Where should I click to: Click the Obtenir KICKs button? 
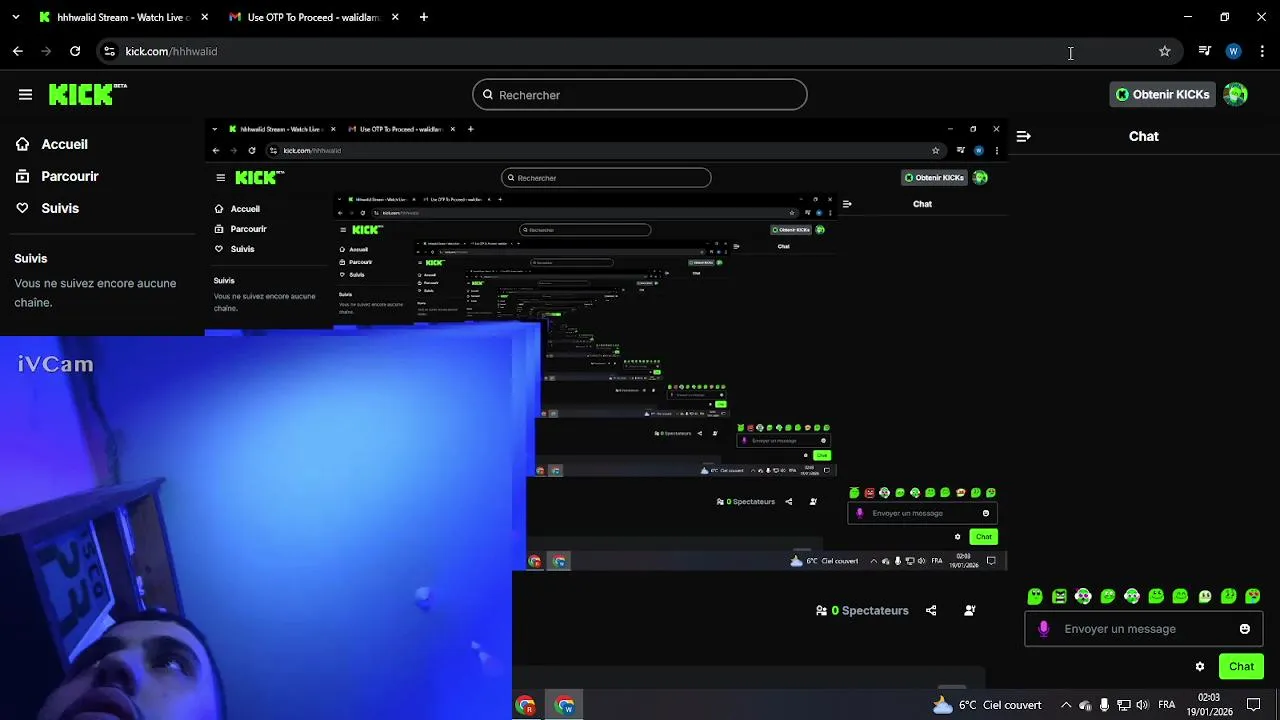(x=1163, y=94)
